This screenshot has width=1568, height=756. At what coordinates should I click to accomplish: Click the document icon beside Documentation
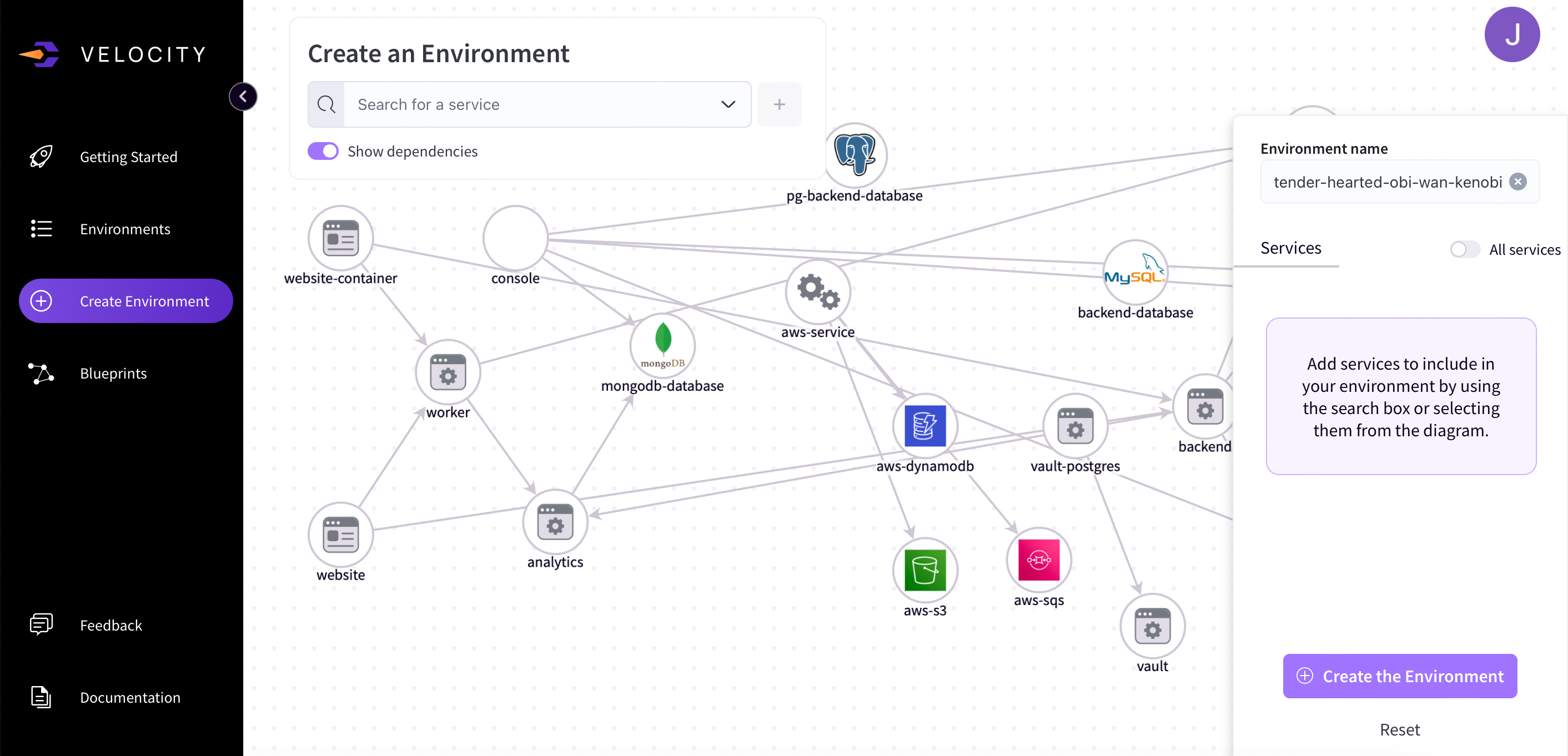pyautogui.click(x=41, y=697)
